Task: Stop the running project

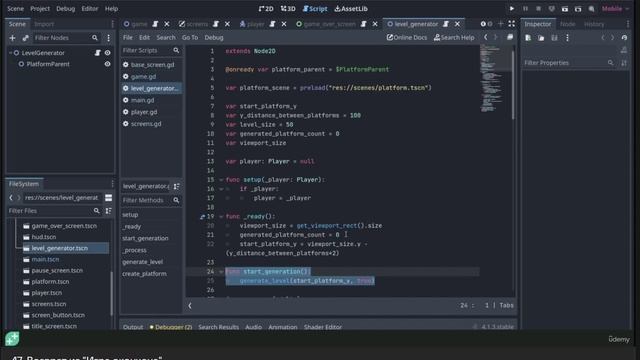Action: [x=538, y=9]
